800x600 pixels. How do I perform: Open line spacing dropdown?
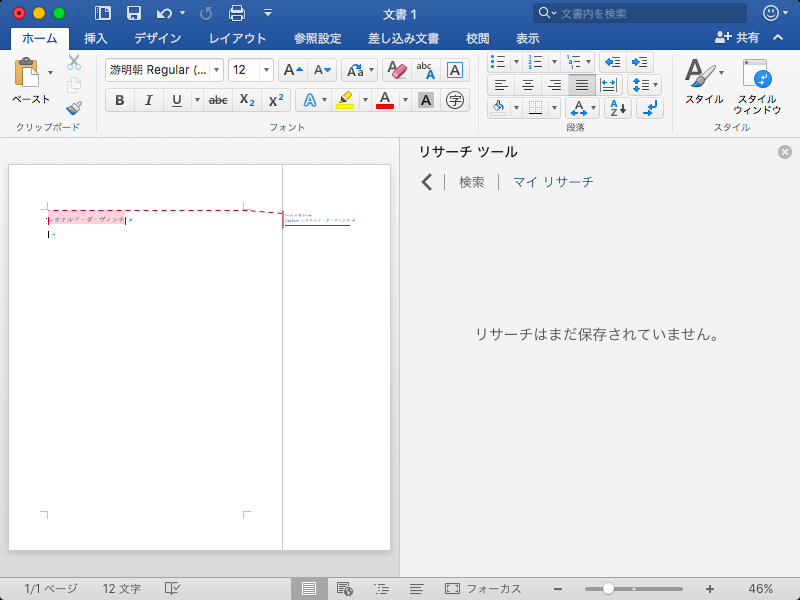[x=644, y=85]
